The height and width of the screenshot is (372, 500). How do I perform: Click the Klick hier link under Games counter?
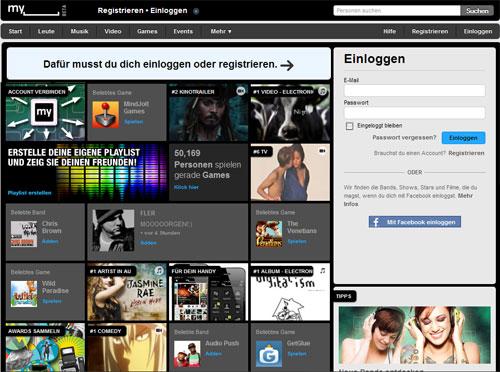click(x=186, y=187)
